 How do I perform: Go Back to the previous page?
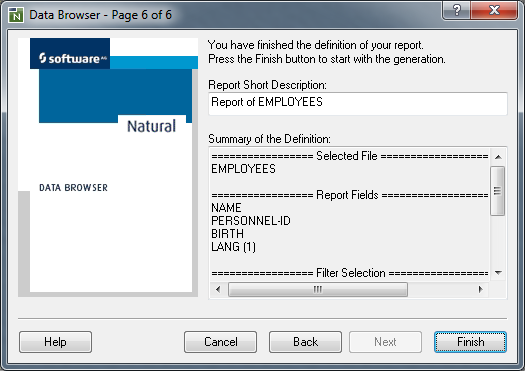[x=305, y=342]
